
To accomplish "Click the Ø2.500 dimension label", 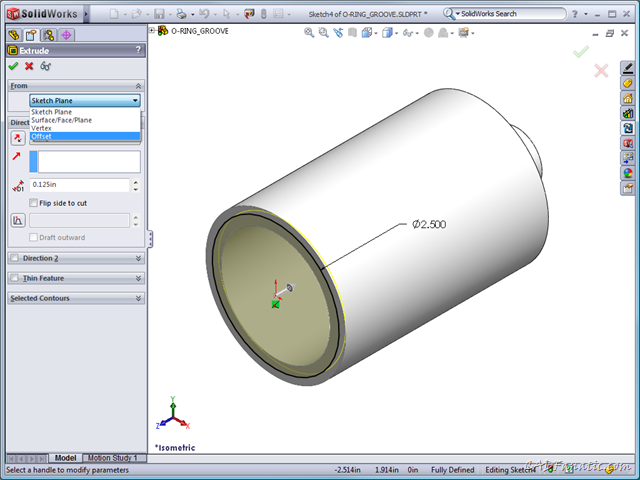I will point(429,224).
